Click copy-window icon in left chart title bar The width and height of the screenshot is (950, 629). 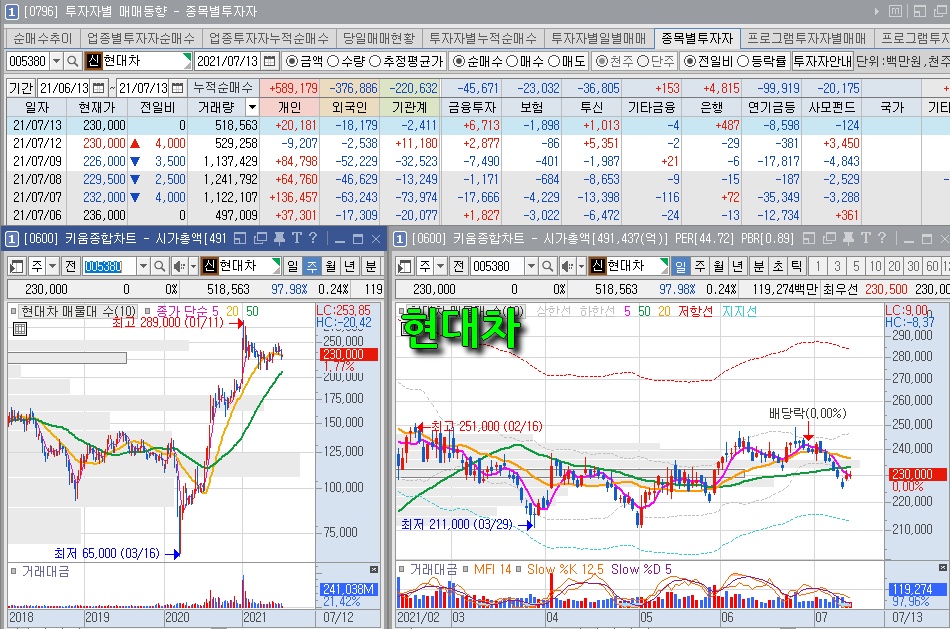point(260,239)
